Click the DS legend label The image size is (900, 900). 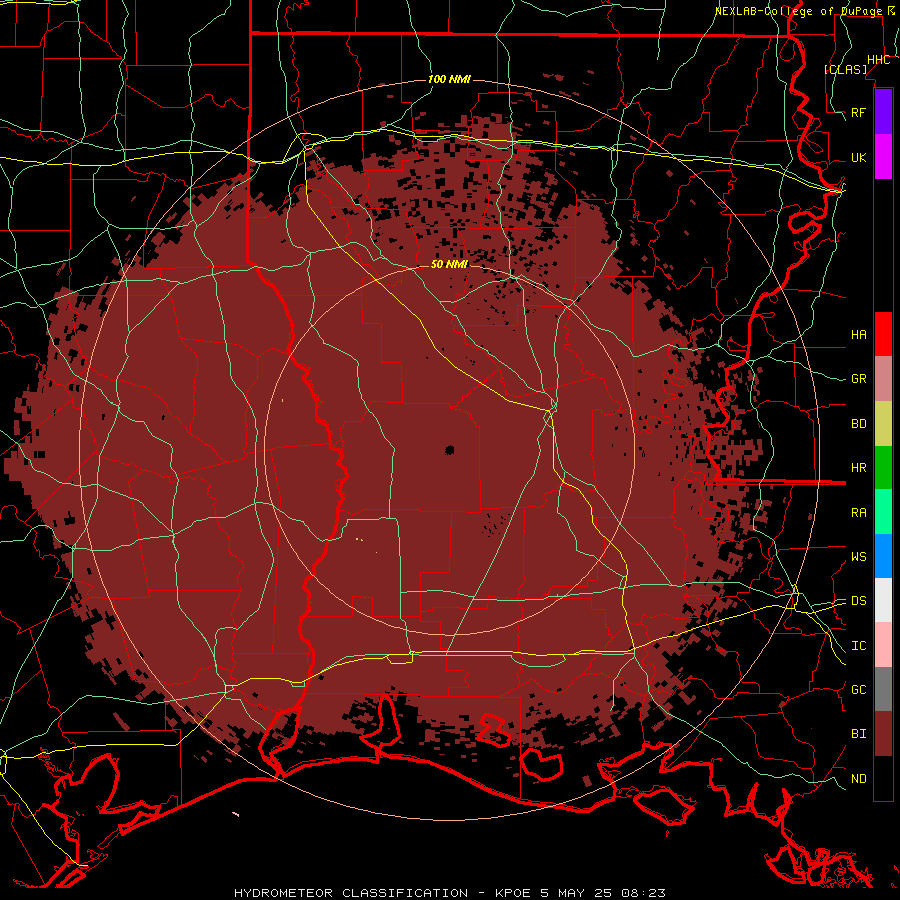coord(859,600)
